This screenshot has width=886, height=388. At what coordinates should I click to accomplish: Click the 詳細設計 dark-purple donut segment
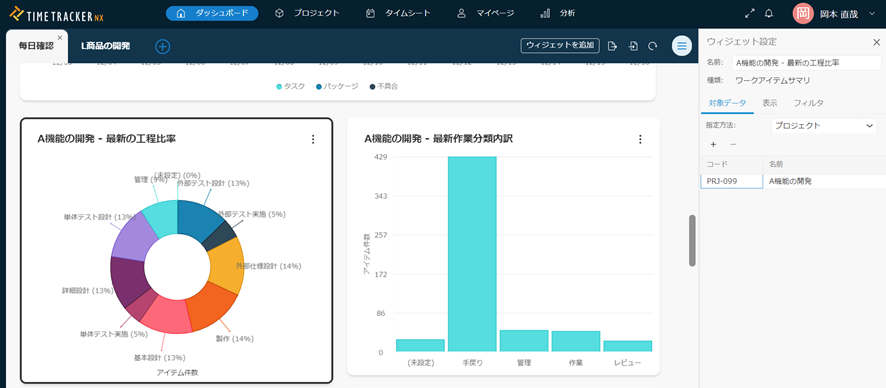coord(128,281)
